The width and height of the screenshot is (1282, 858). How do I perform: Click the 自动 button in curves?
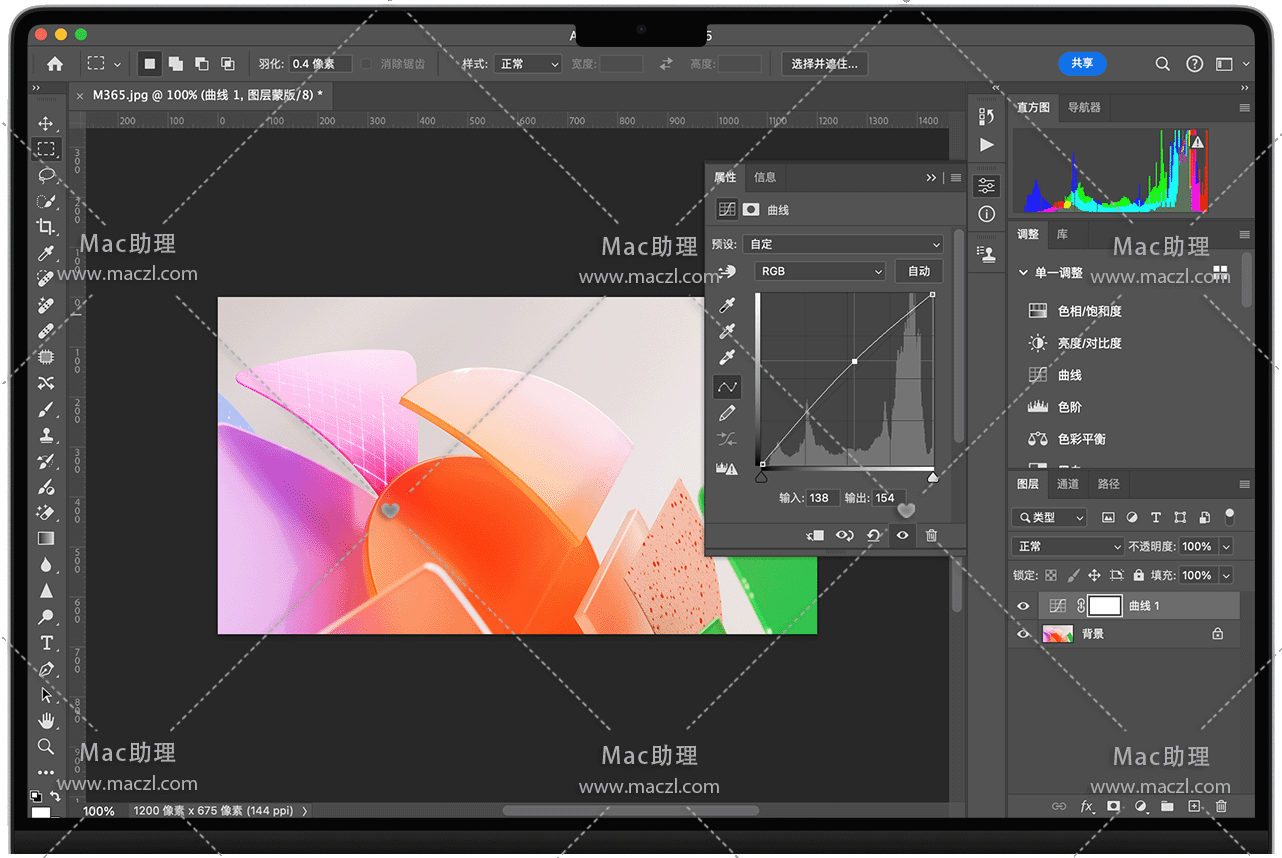919,271
